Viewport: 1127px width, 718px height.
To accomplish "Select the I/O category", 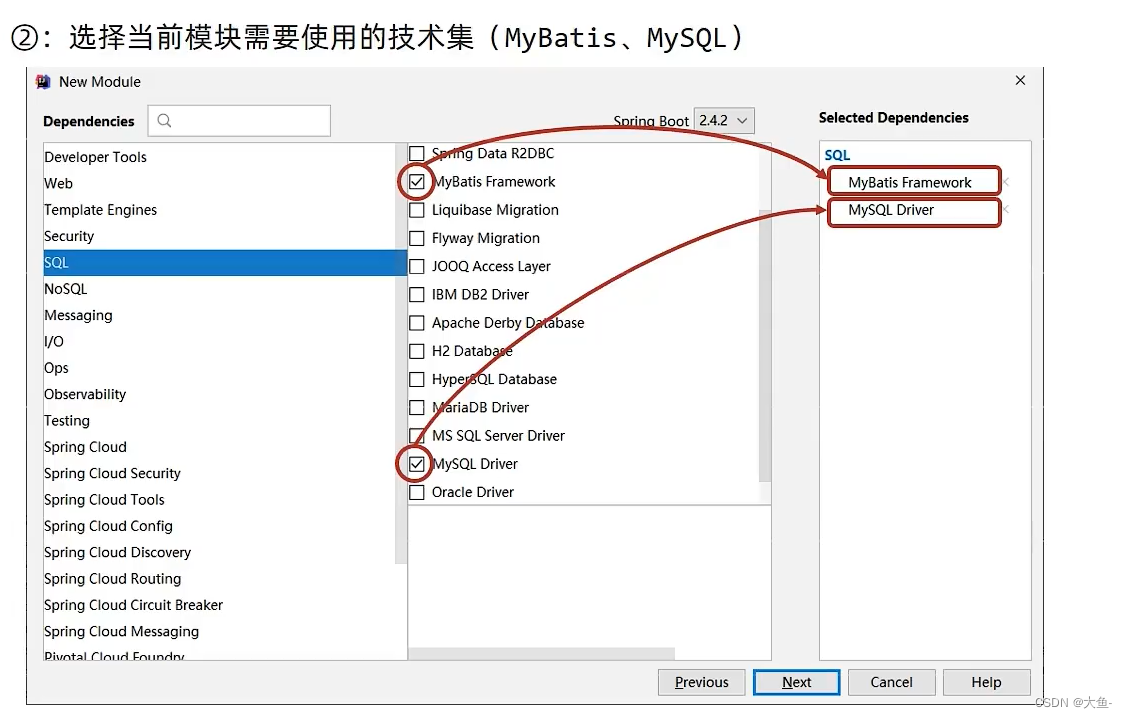I will (219, 341).
